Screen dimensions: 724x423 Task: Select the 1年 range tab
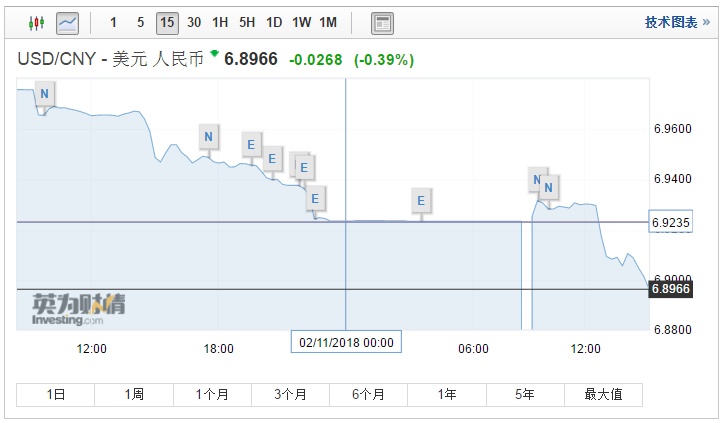pos(447,394)
